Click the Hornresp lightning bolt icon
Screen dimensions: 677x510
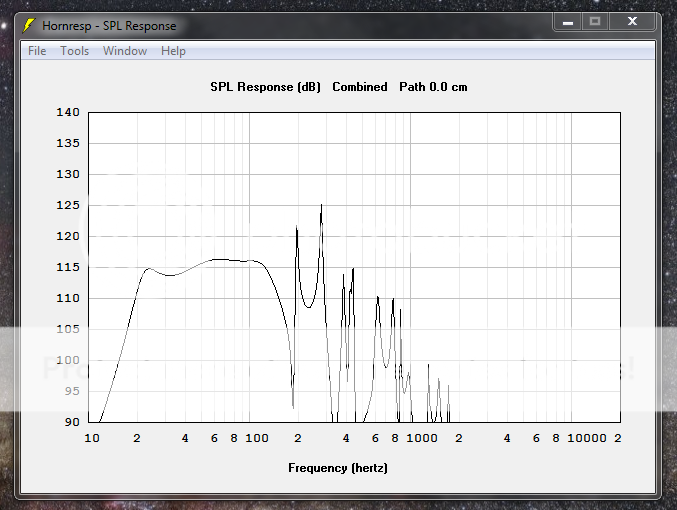[28, 25]
